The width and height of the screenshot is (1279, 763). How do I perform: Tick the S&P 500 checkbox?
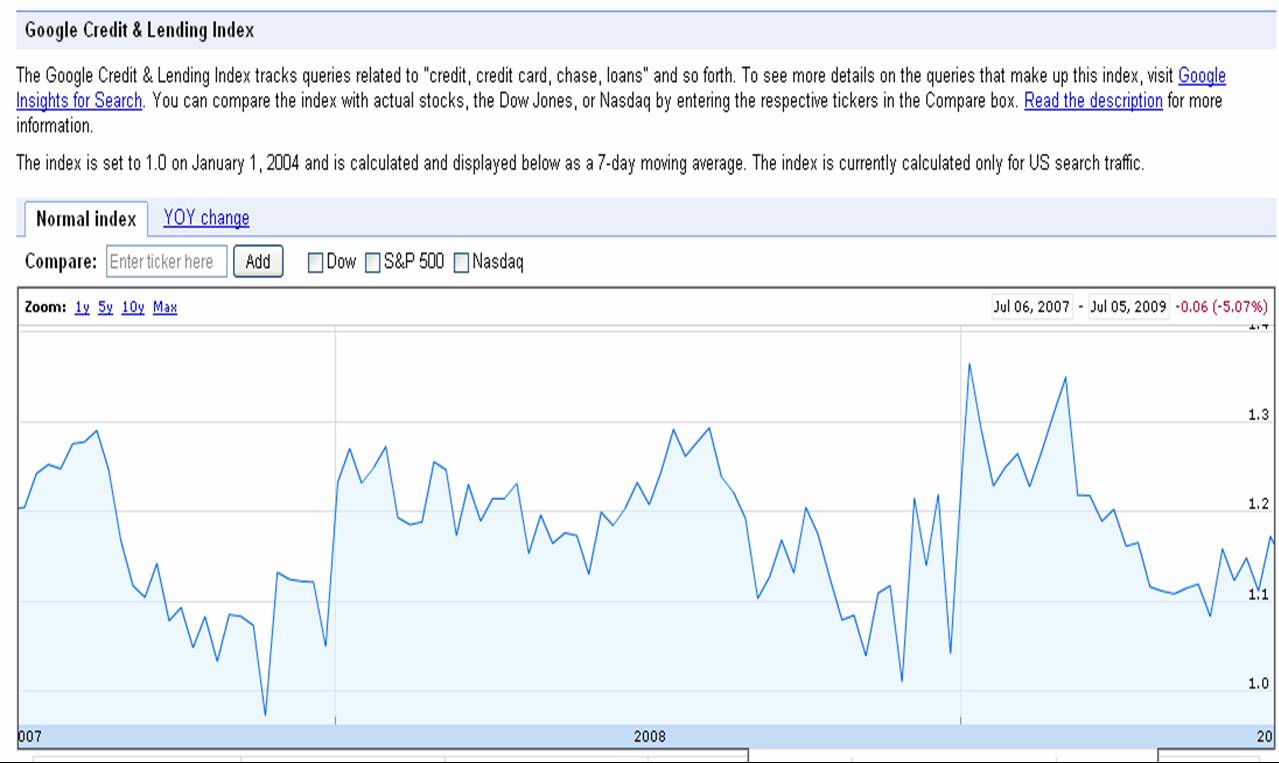pos(373,263)
